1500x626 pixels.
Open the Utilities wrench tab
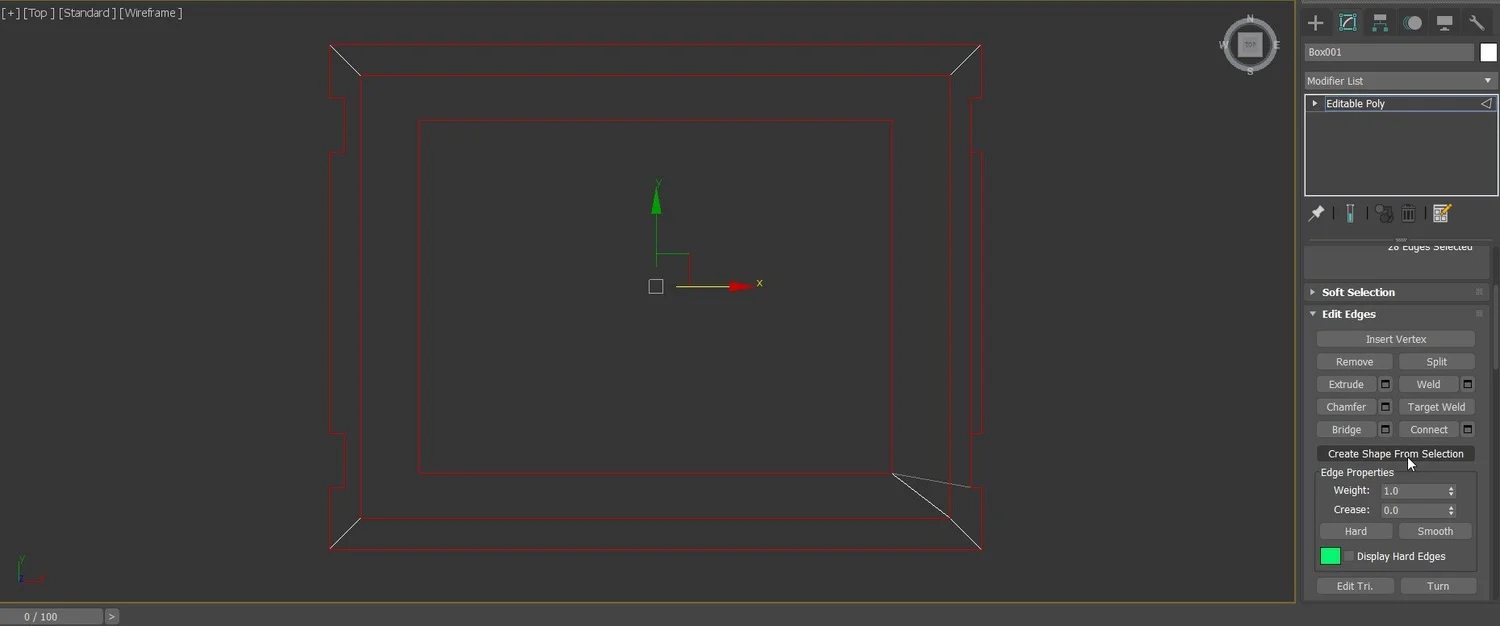(x=1476, y=22)
